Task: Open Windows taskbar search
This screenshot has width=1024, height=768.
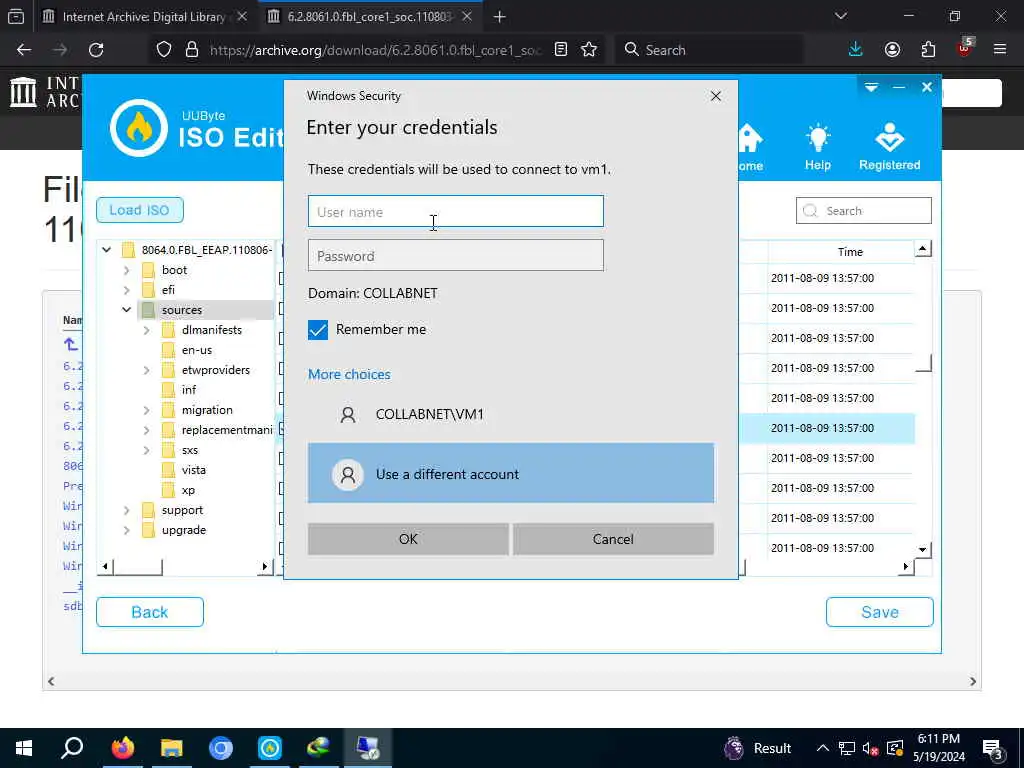Action: 72,748
